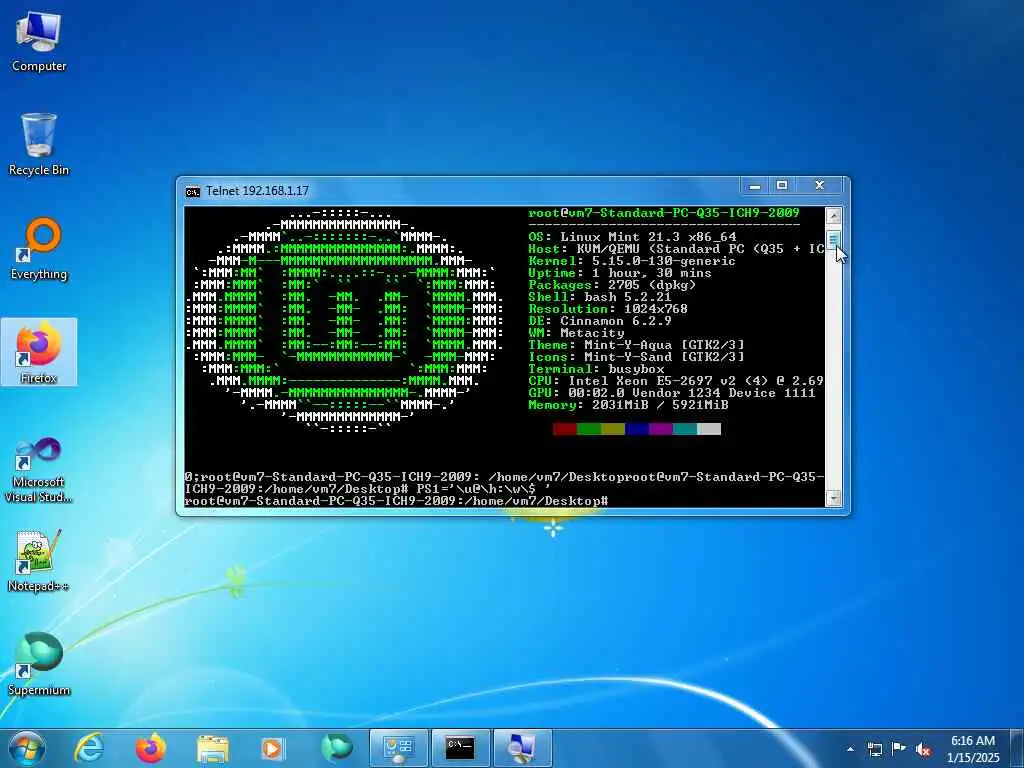Viewport: 1024px width, 768px height.
Task: Click the 'Shell: bash 5.2.21' line
Action: tap(600, 297)
